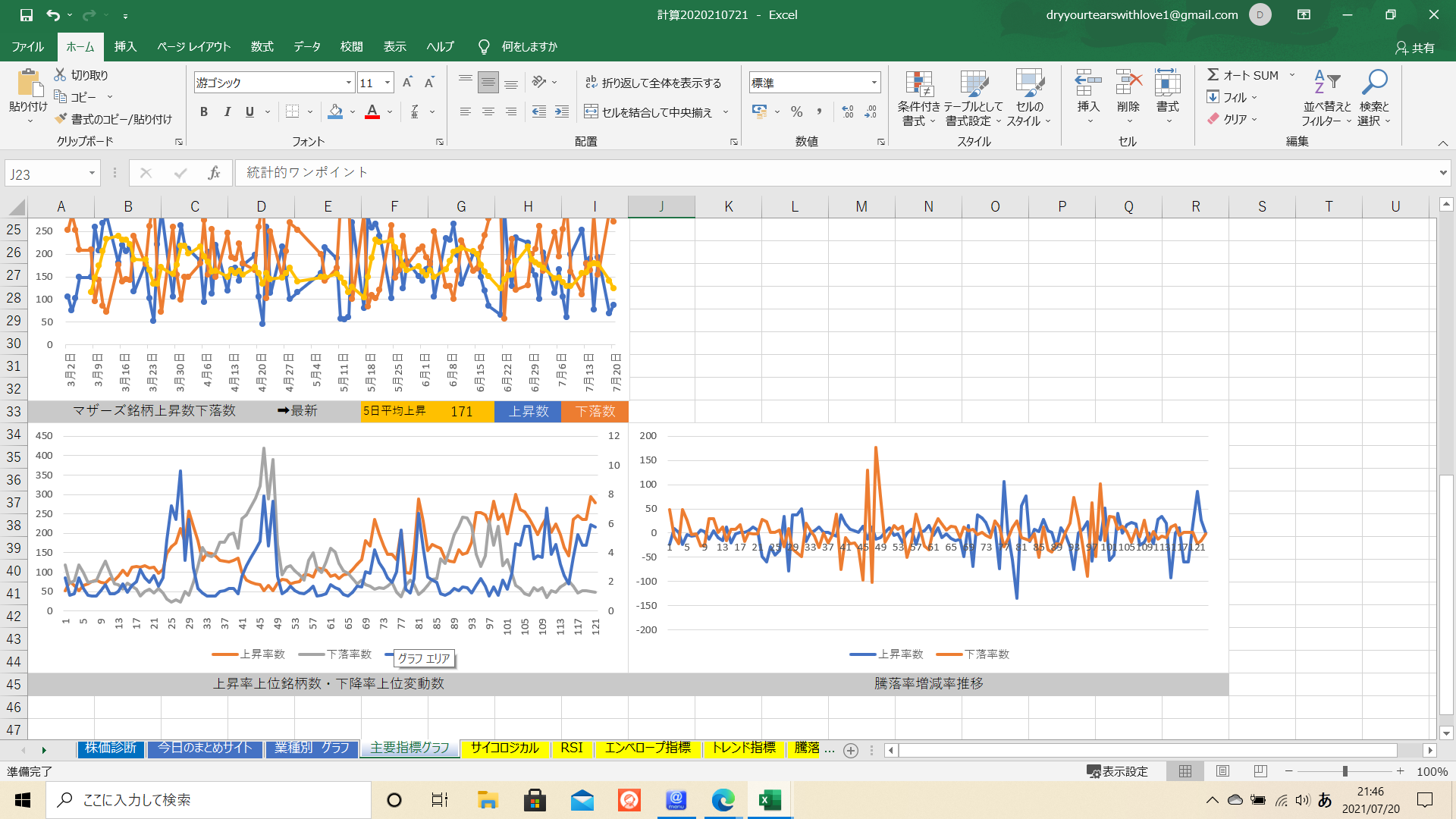Switch to the RSI sheet tab

pyautogui.click(x=572, y=748)
